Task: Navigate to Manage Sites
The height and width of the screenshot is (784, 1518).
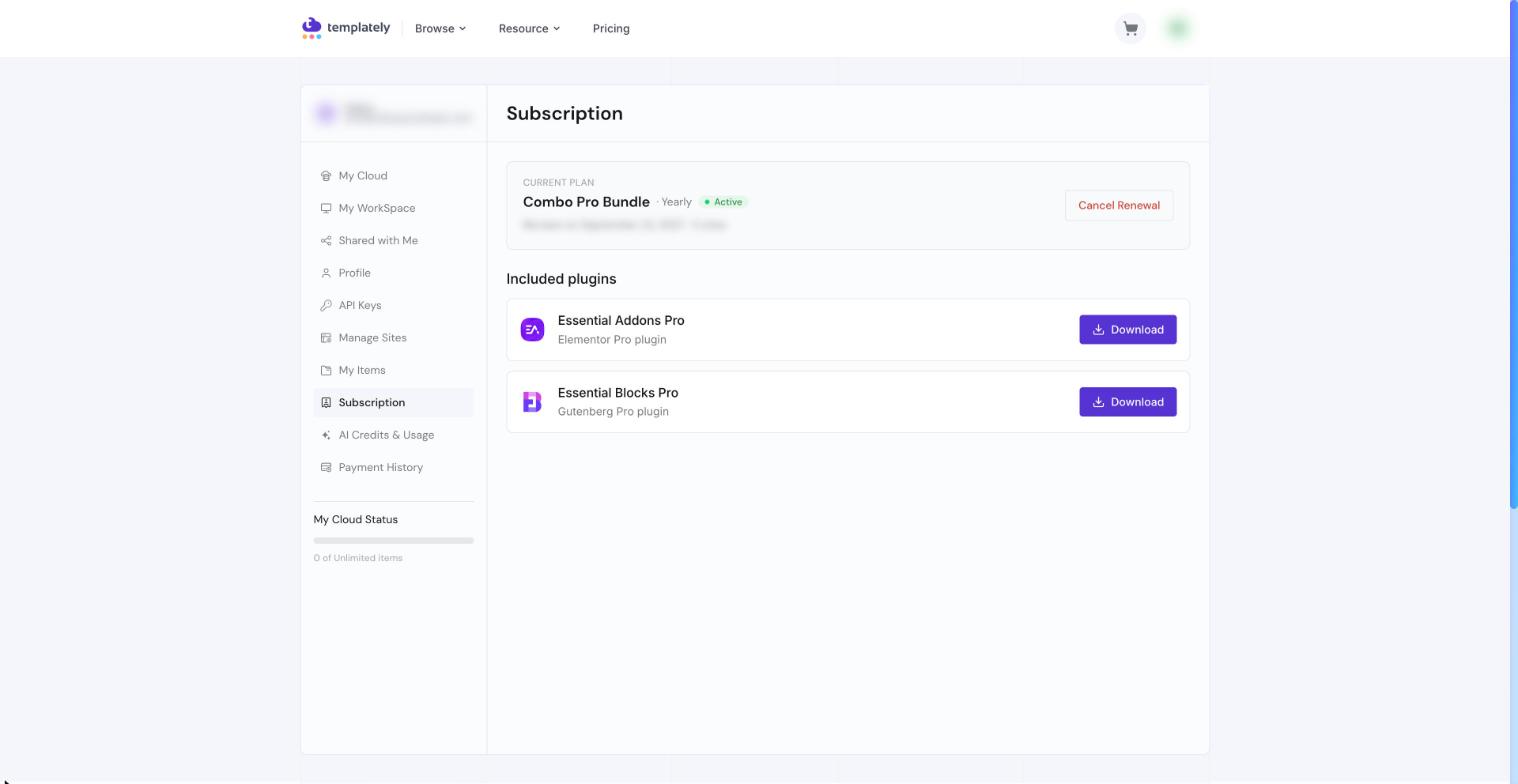Action: pyautogui.click(x=393, y=338)
